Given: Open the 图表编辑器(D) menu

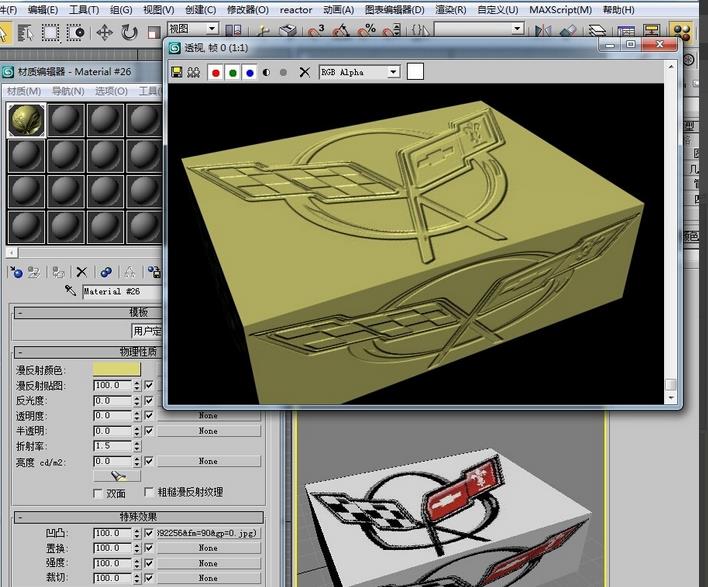Looking at the screenshot, I should point(395,9).
